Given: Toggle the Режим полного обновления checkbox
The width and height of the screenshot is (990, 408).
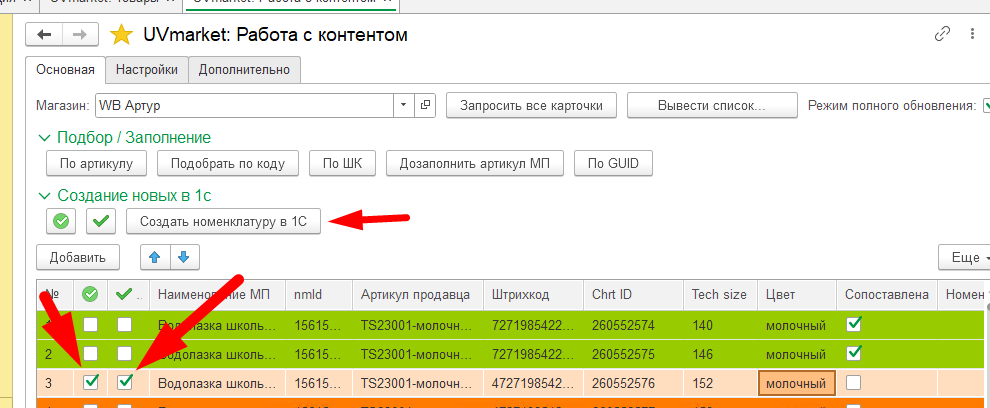Looking at the screenshot, I should 986,105.
